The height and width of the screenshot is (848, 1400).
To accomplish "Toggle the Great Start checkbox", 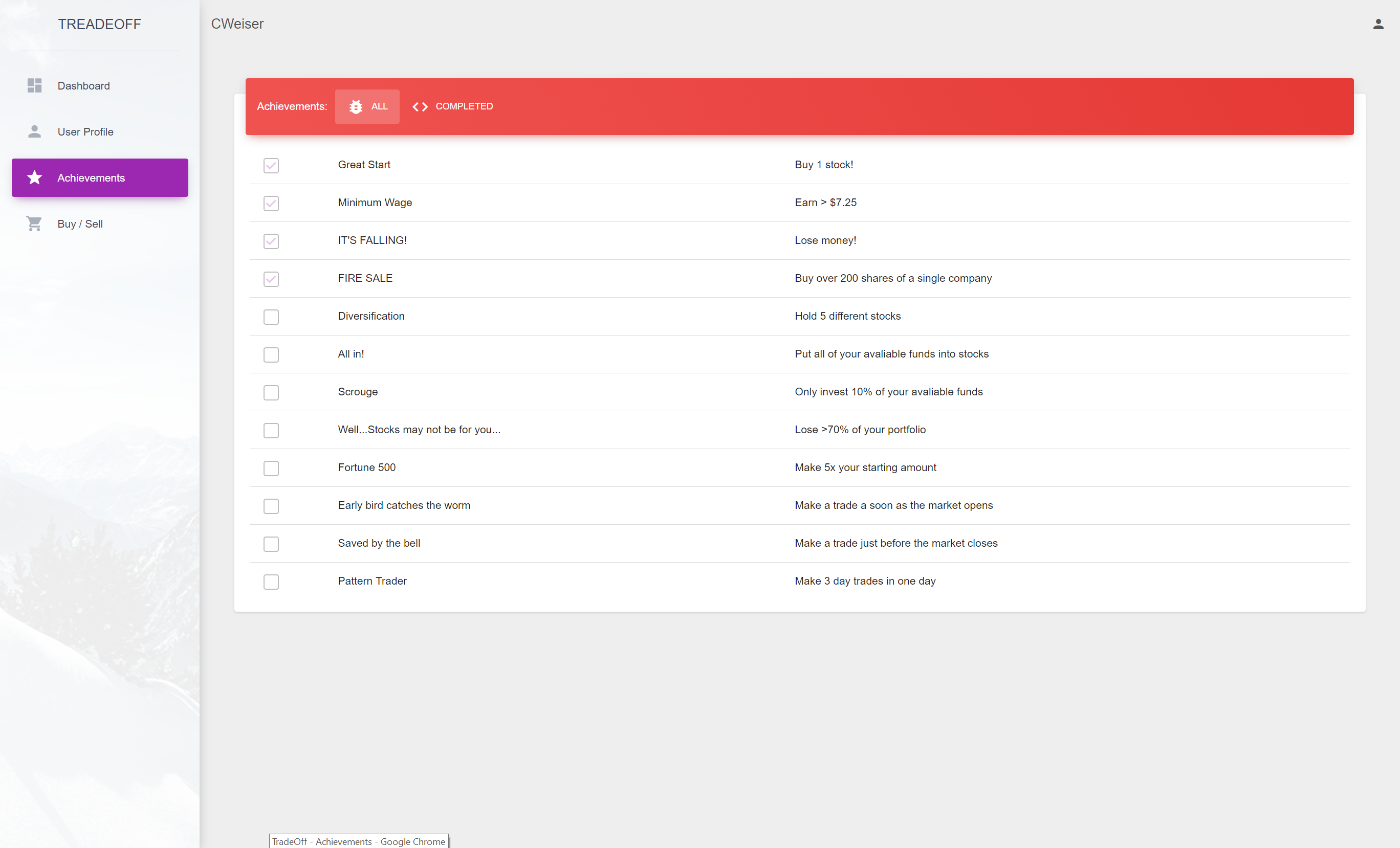I will point(271,165).
